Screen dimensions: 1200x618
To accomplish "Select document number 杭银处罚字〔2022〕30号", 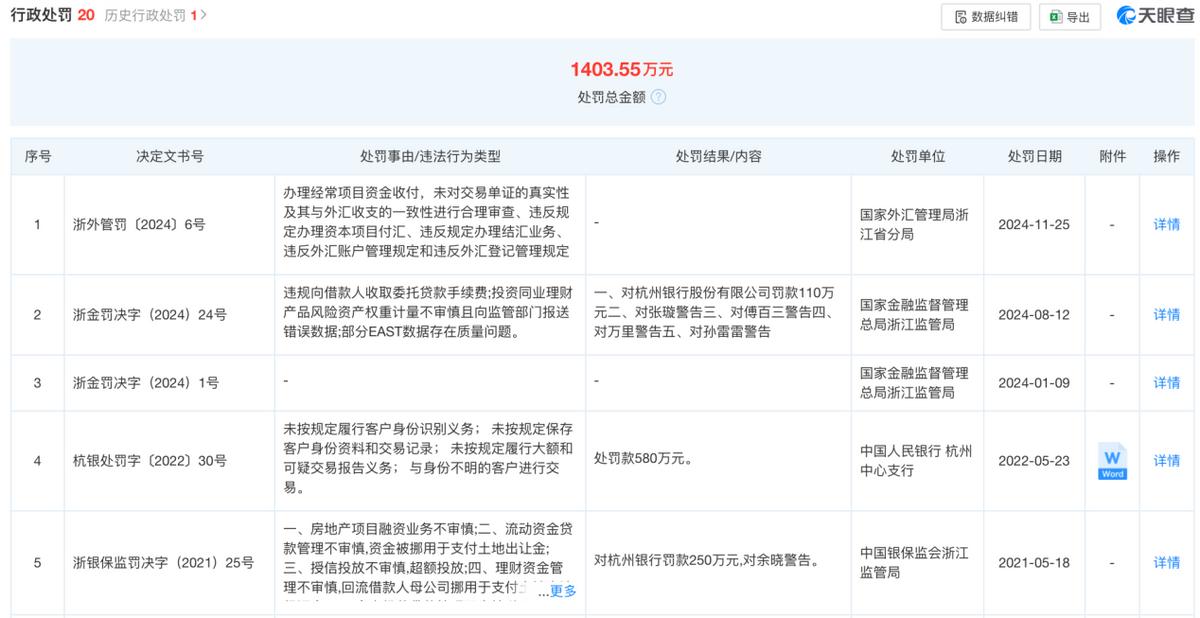I will [150, 461].
